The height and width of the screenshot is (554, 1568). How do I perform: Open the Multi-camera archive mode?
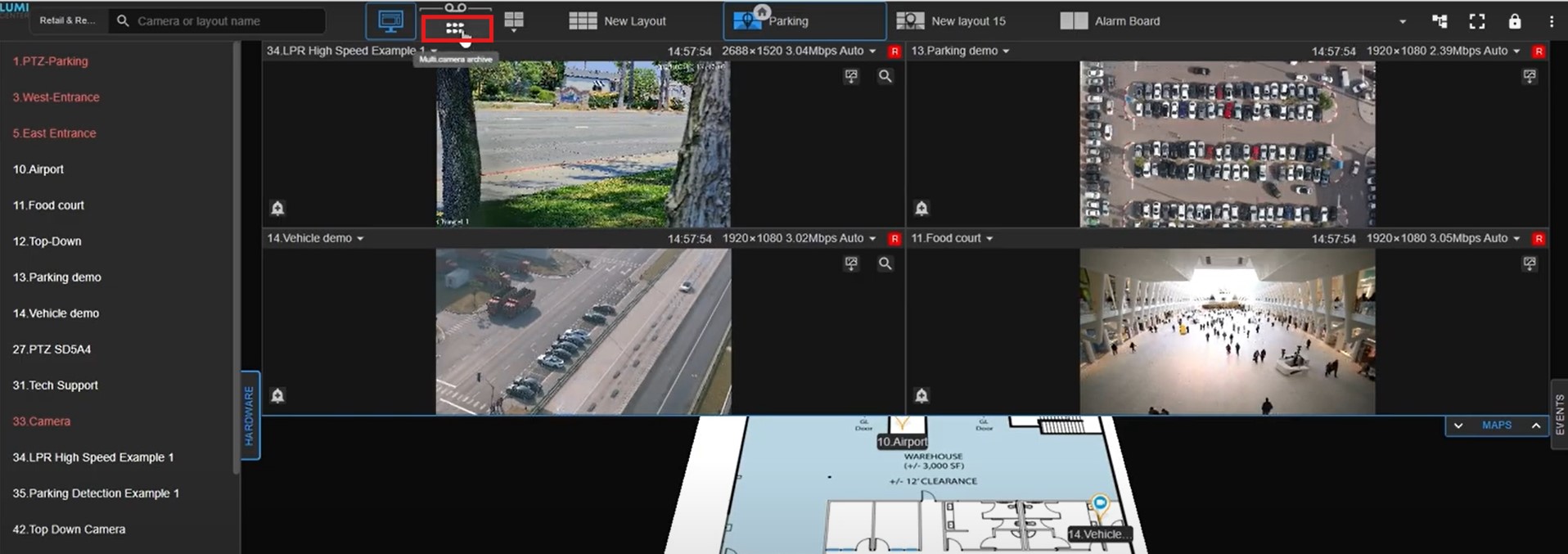(x=456, y=28)
